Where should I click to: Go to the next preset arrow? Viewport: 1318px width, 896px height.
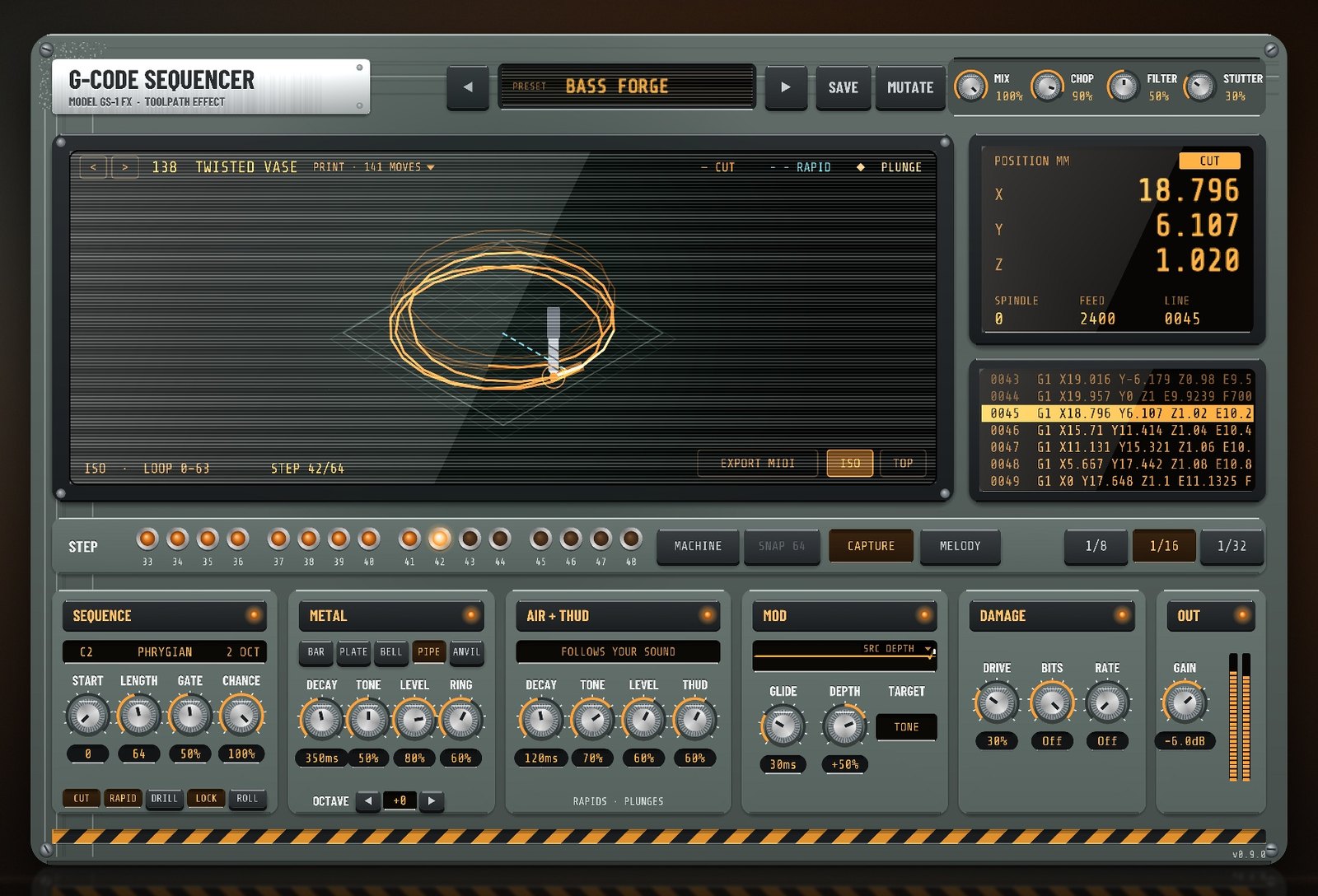[785, 87]
